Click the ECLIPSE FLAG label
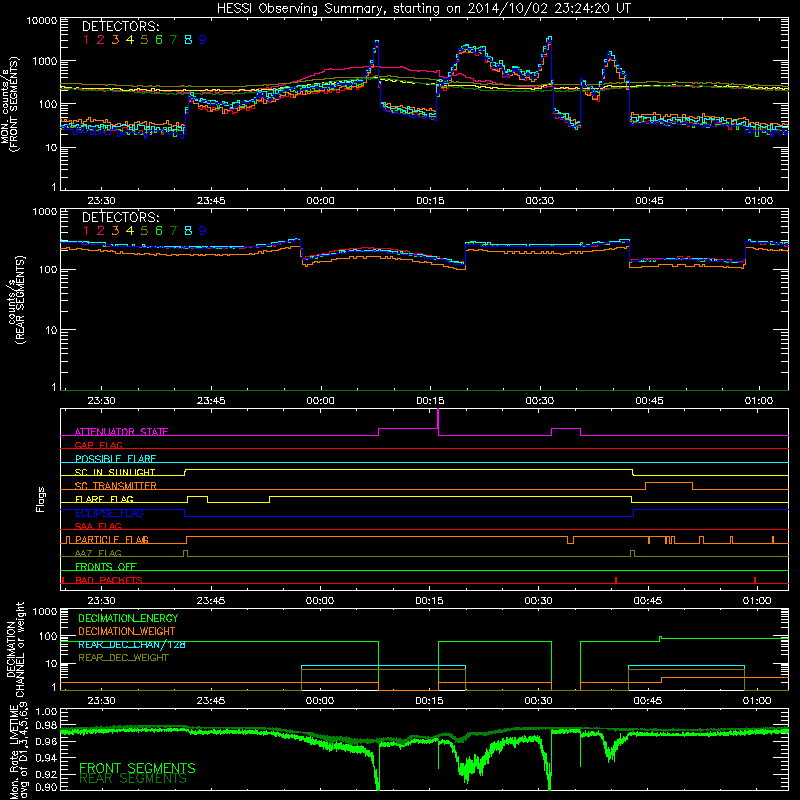Viewport: 800px width, 800px height. [x=109, y=513]
